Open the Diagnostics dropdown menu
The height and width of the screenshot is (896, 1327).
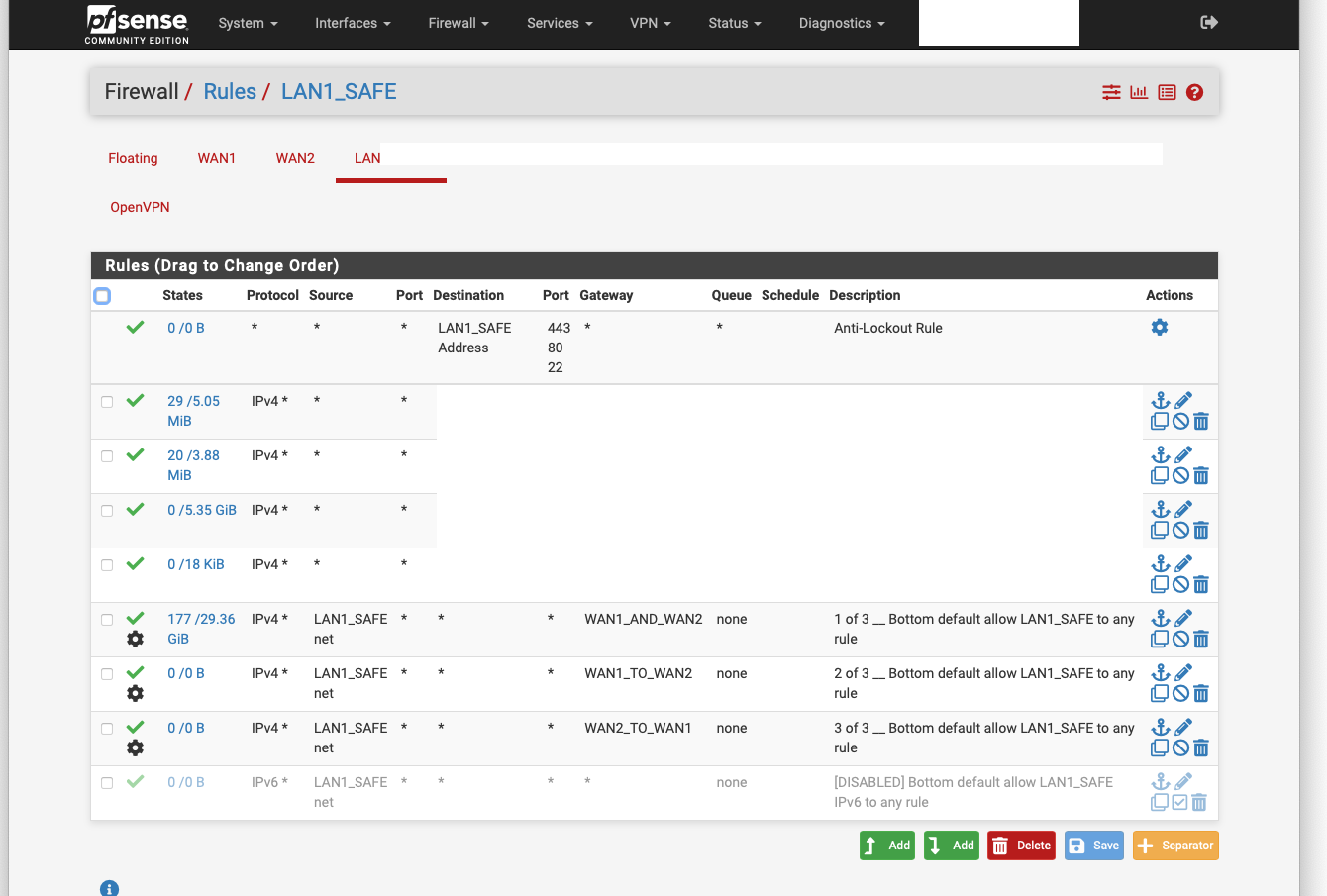click(842, 23)
